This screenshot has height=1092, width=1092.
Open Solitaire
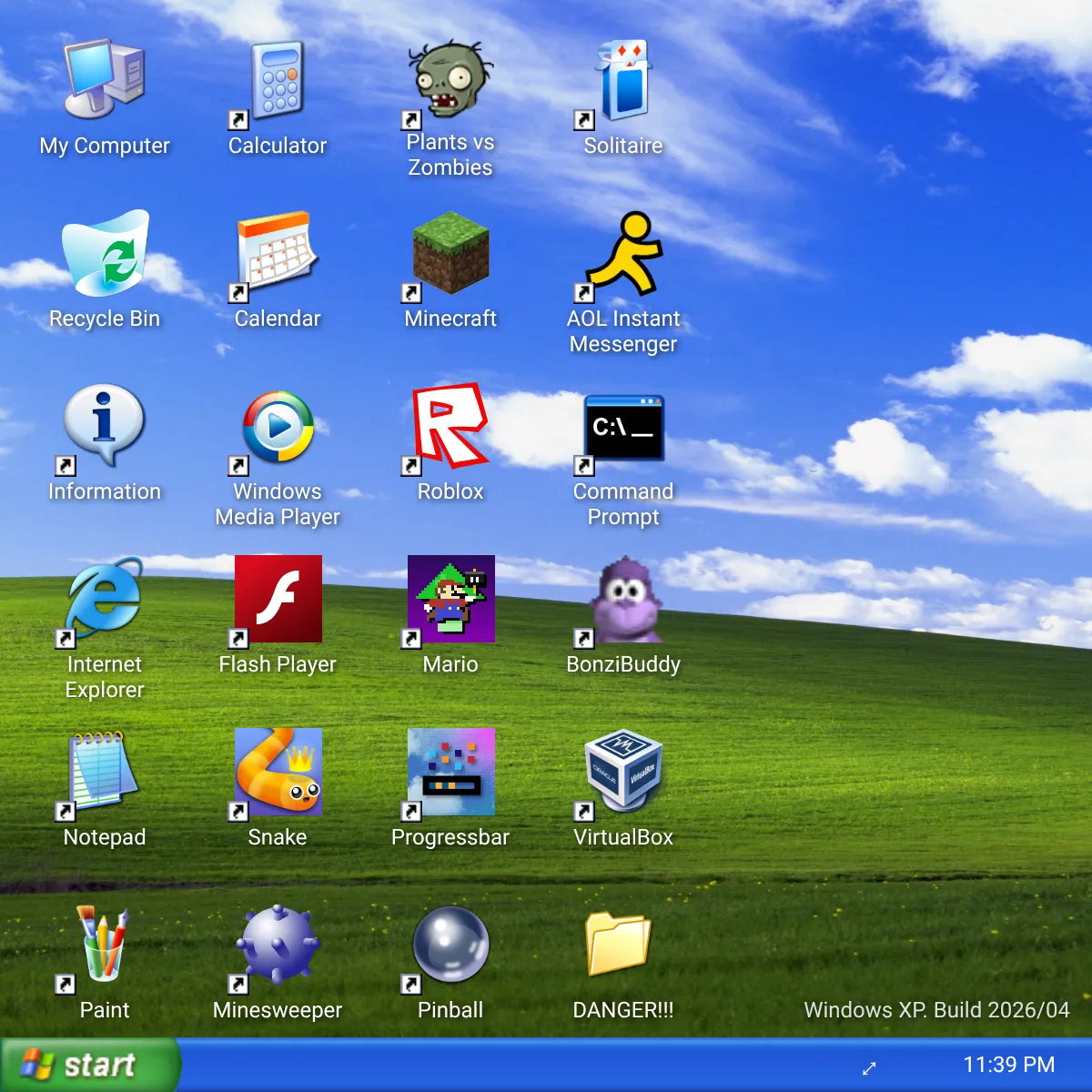[622, 80]
